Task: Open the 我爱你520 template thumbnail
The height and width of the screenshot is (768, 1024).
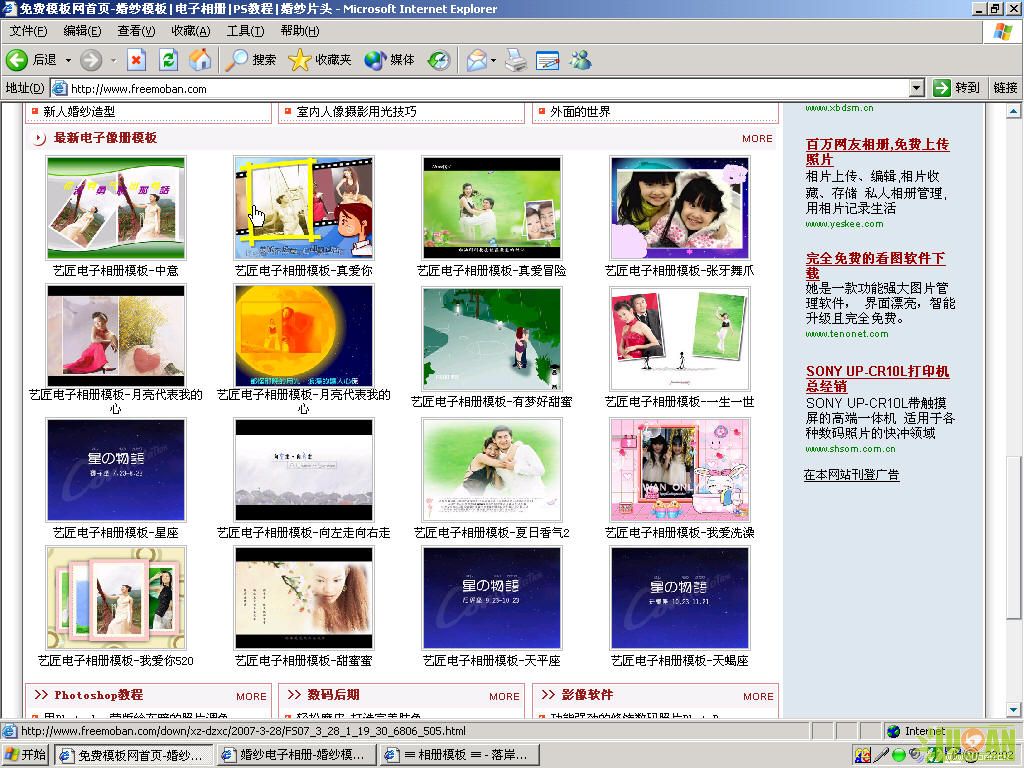Action: [x=116, y=598]
